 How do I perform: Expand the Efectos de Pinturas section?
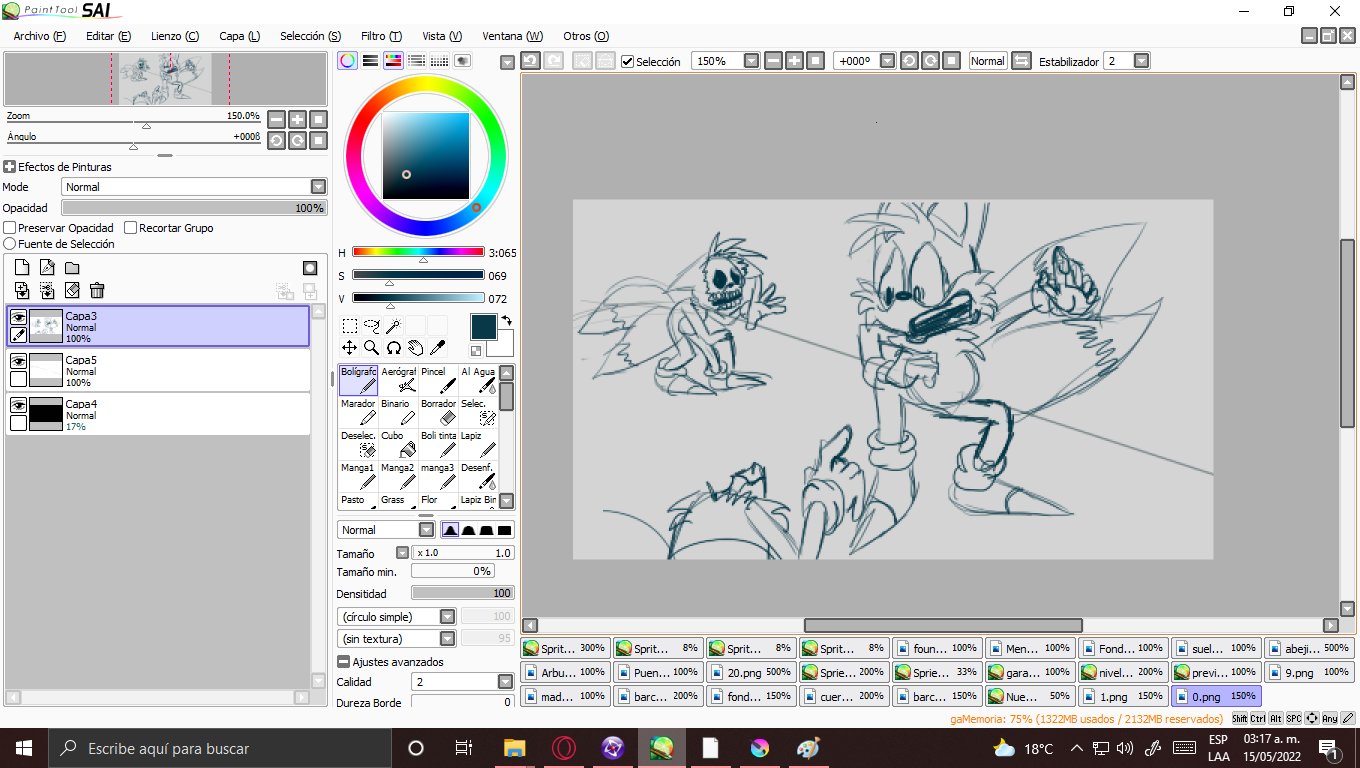point(9,167)
